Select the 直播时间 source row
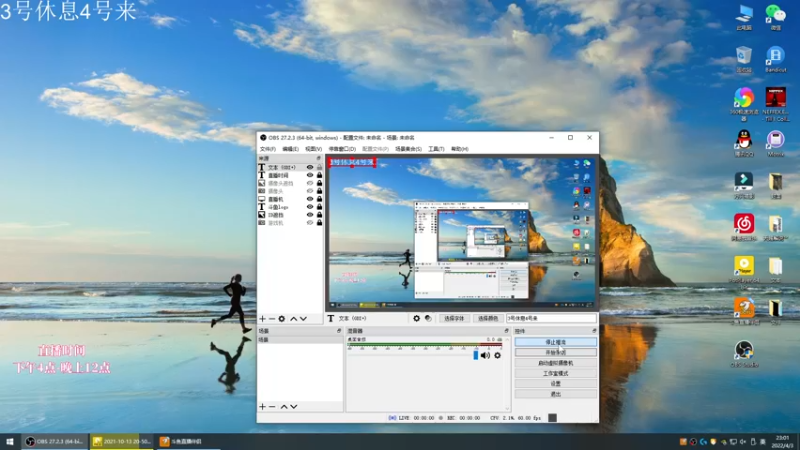Viewport: 800px width, 450px height. click(x=290, y=175)
